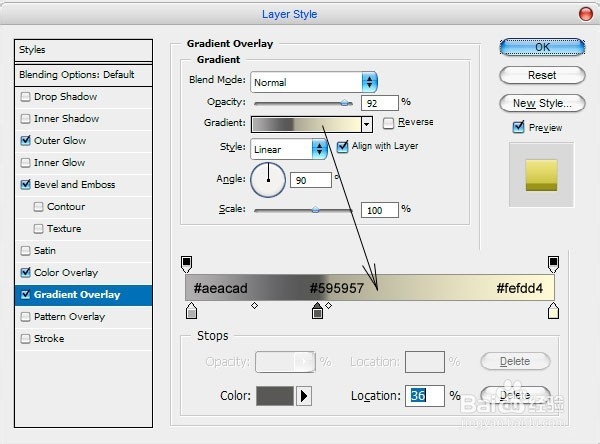Disable Align with Layer checkbox
Viewport: 600px width, 444px height.
point(343,146)
